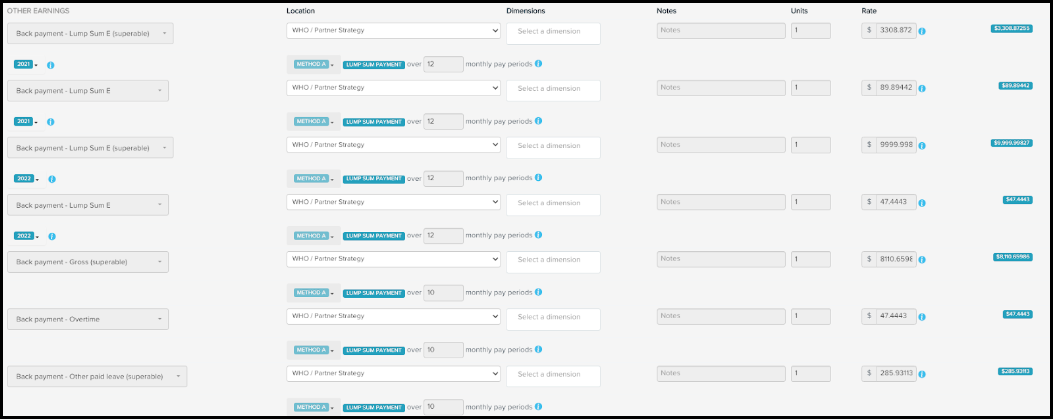Click info icon beside the 9999.998 rate
Image resolution: width=1054 pixels, height=420 pixels.
(x=921, y=146)
